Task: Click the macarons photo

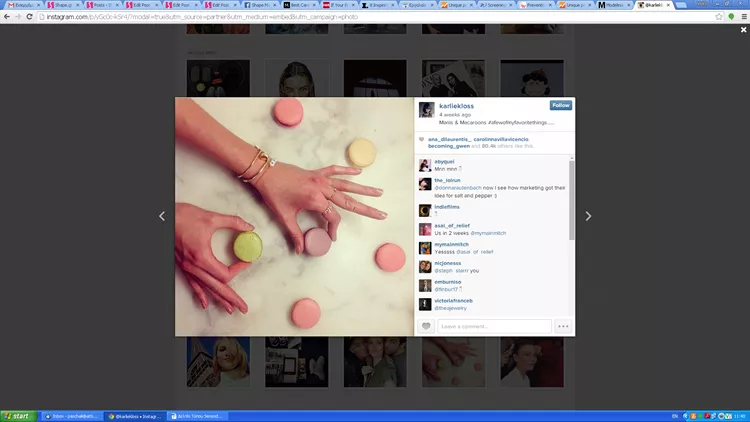Action: (295, 216)
